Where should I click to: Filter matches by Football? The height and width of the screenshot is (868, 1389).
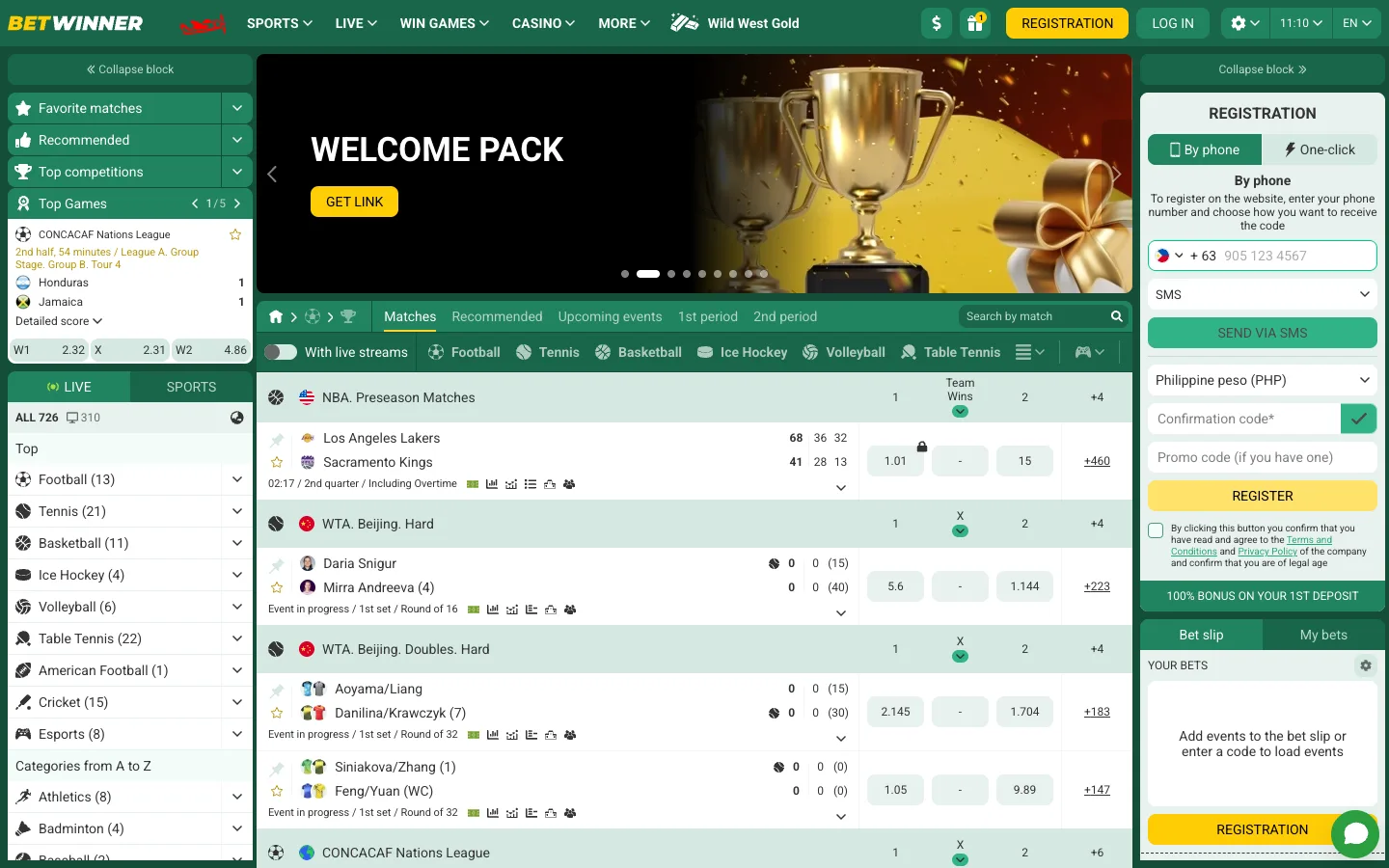[464, 352]
